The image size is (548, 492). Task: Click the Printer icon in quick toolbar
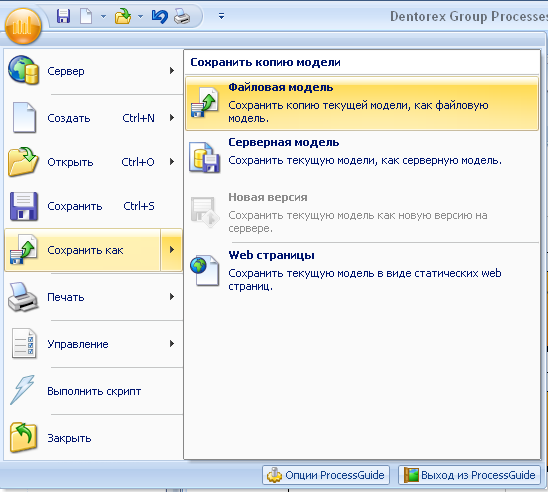click(182, 16)
